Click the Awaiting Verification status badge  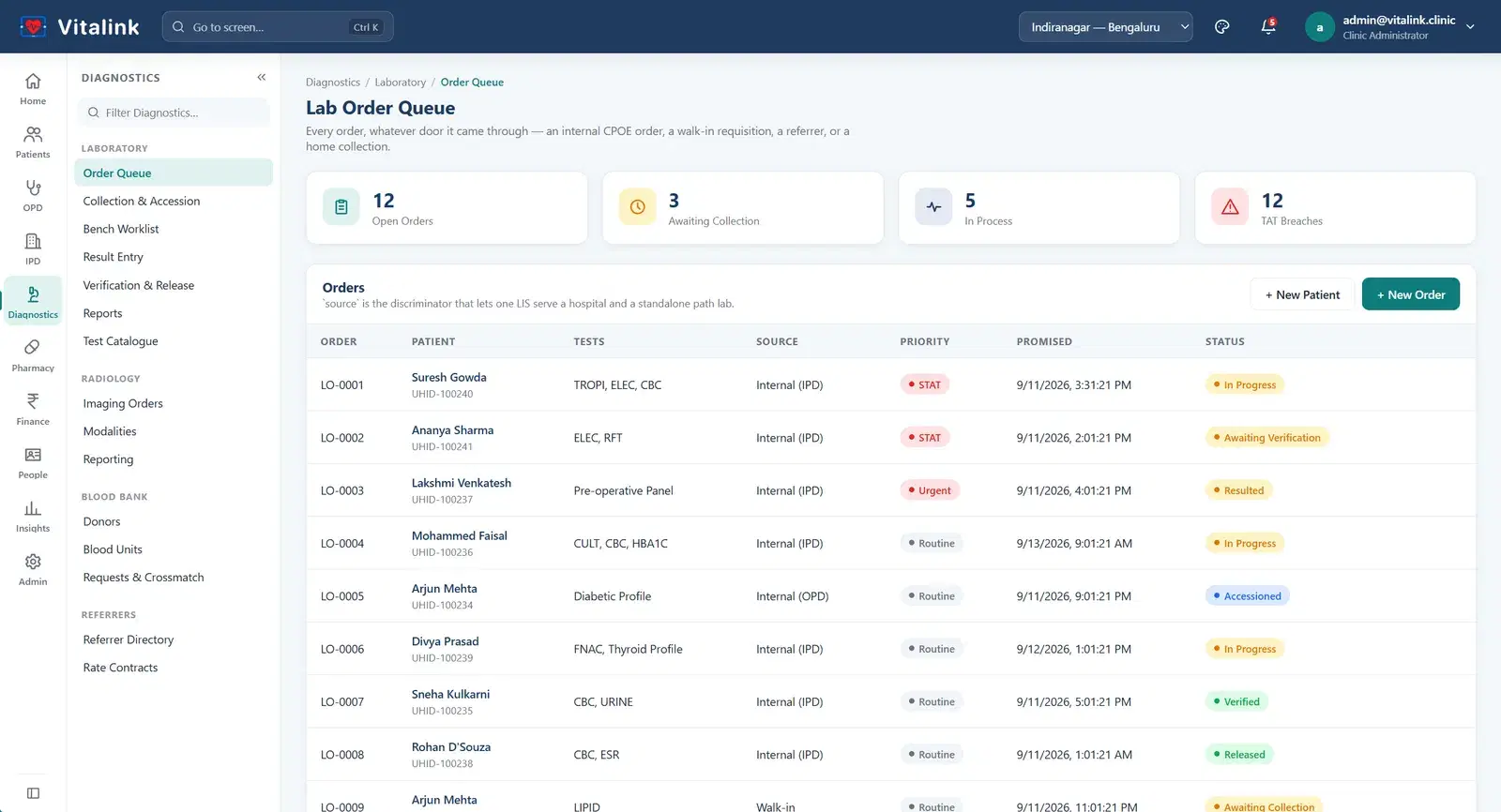tap(1266, 438)
